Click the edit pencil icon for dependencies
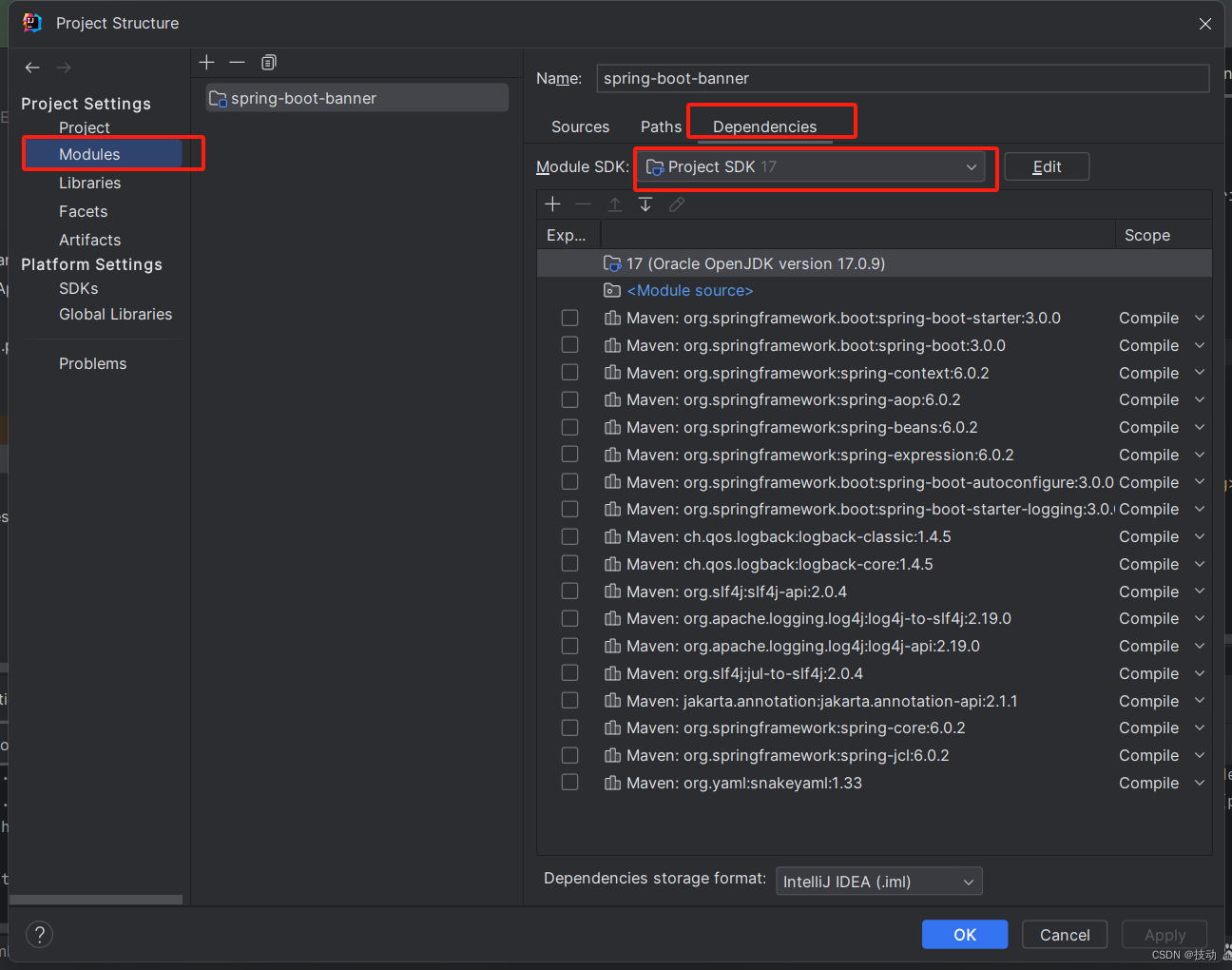Screen dimensions: 1232x970 [x=677, y=204]
